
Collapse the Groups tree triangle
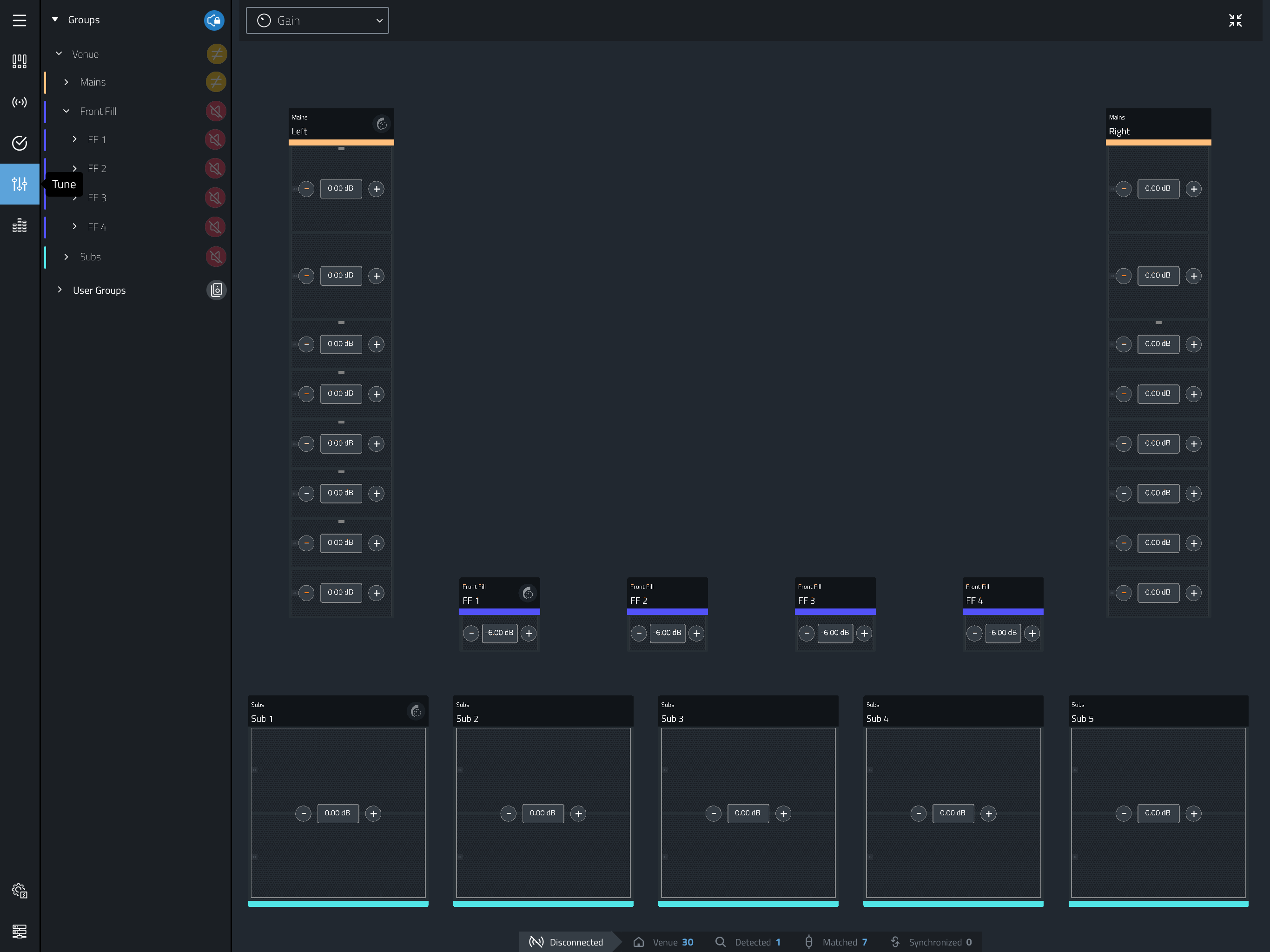(x=55, y=20)
